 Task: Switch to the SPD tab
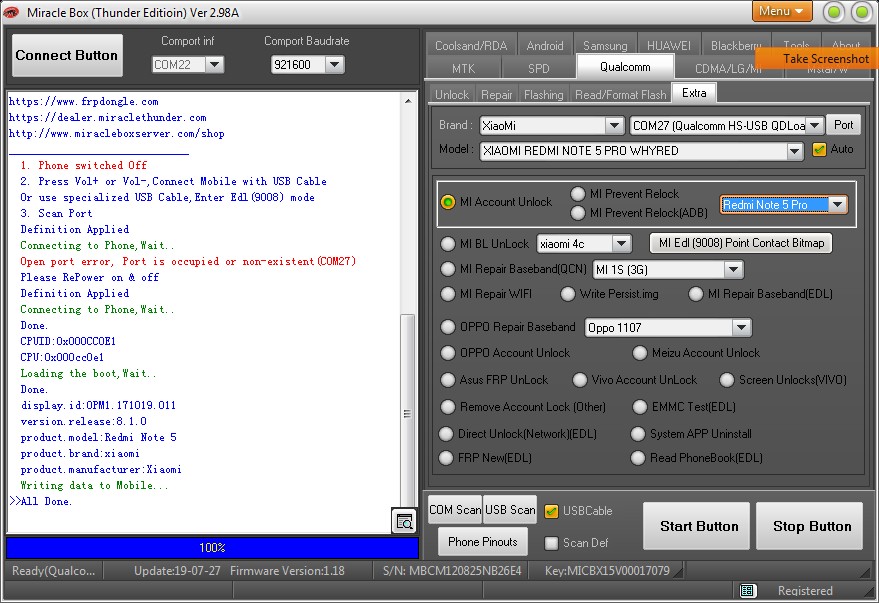click(x=538, y=68)
